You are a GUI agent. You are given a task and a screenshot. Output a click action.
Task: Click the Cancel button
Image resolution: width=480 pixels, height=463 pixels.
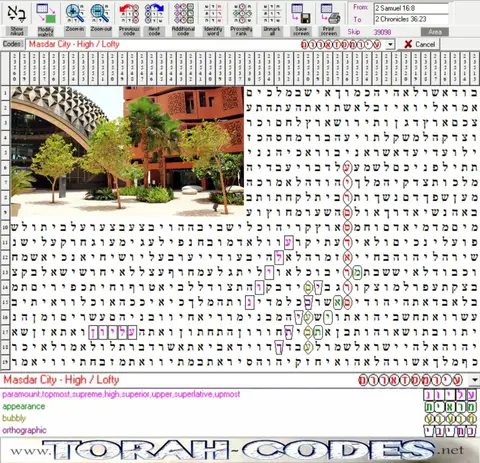(419, 44)
